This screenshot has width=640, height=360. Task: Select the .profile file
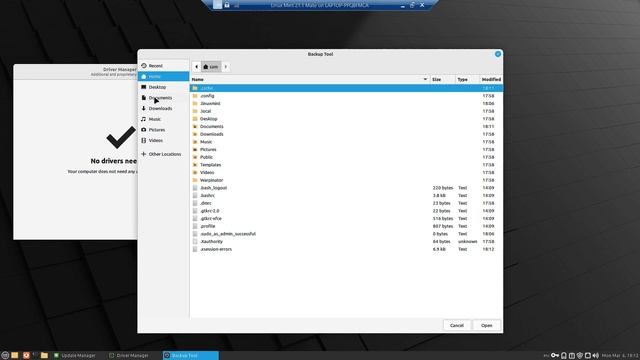(x=346, y=226)
